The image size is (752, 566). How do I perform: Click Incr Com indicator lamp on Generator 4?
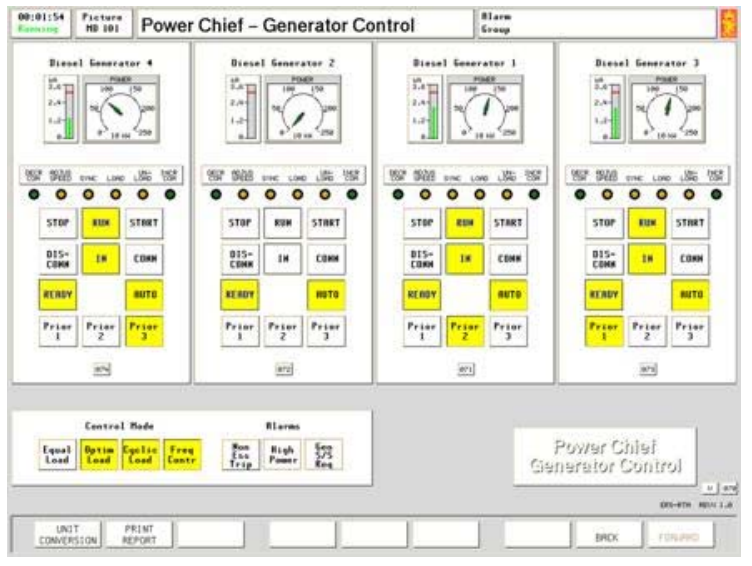169,193
